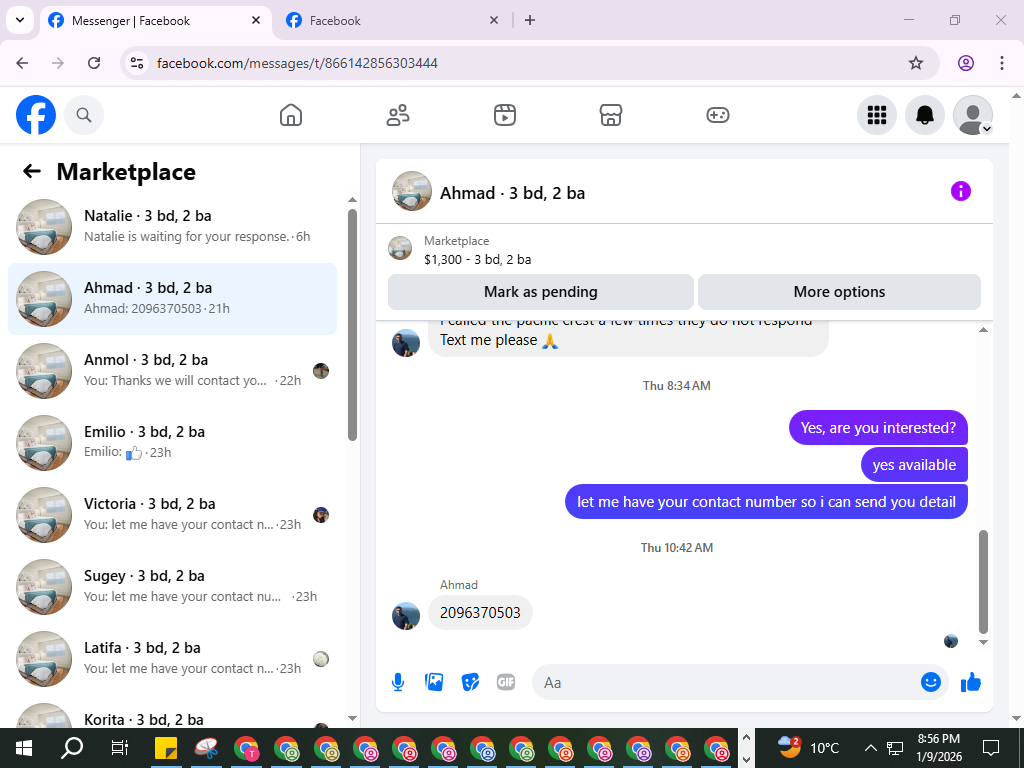Switch to the second Facebook browser tab

[394, 20]
